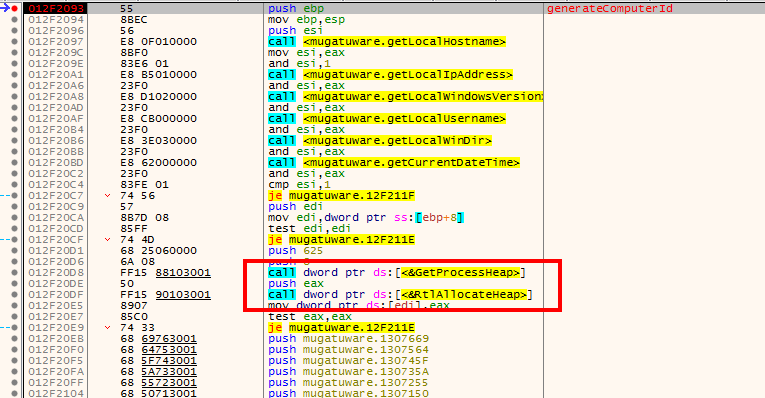Select the push mugatuware.1307150 instruction
This screenshot has width=765, height=398.
tap(348, 393)
